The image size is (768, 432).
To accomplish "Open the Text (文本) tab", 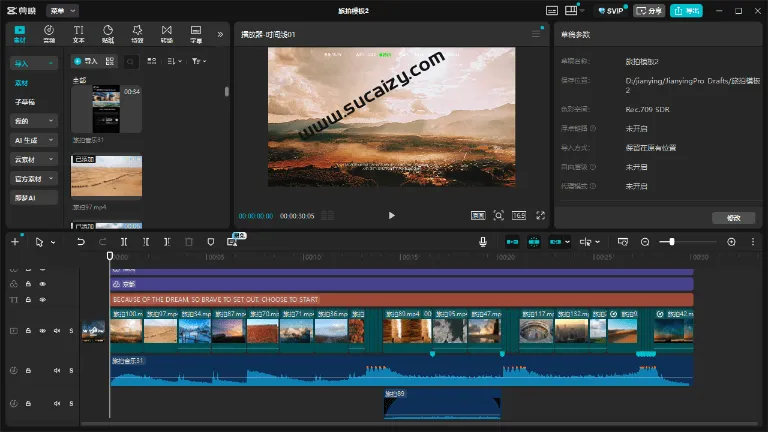I will (x=78, y=34).
